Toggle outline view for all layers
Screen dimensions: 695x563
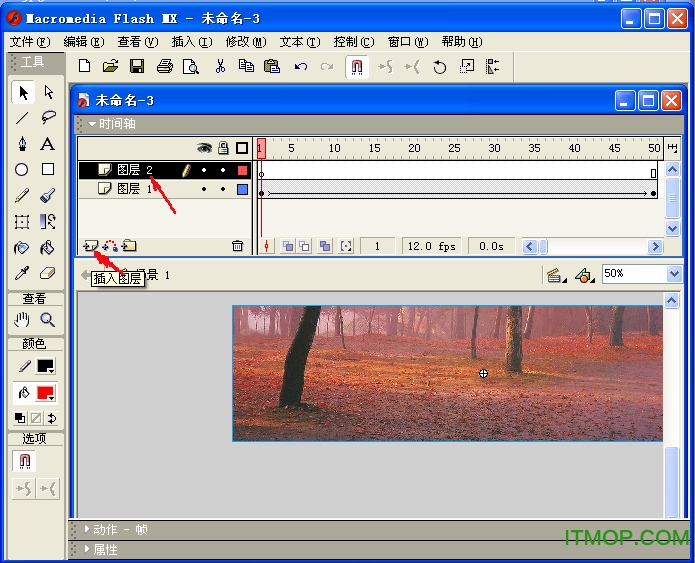[x=242, y=148]
